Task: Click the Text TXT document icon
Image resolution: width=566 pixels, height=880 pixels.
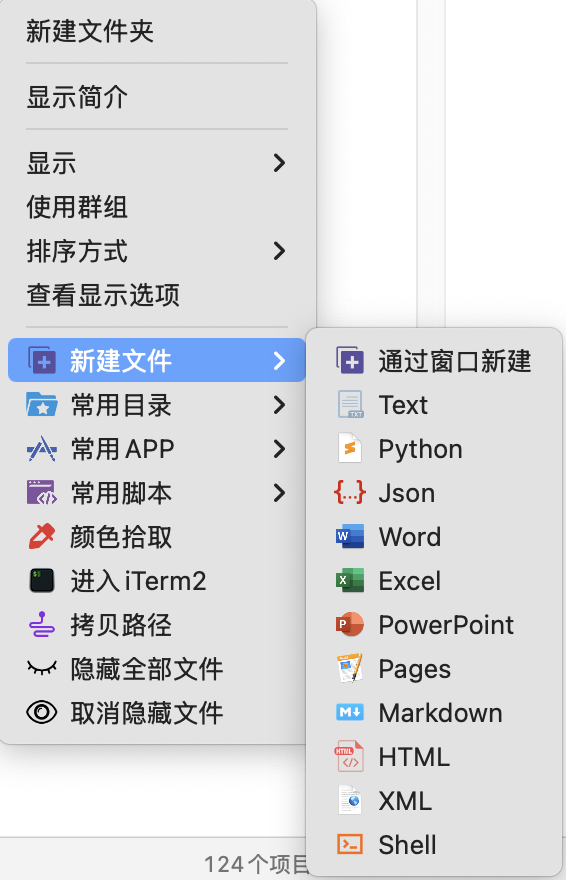Action: 350,405
